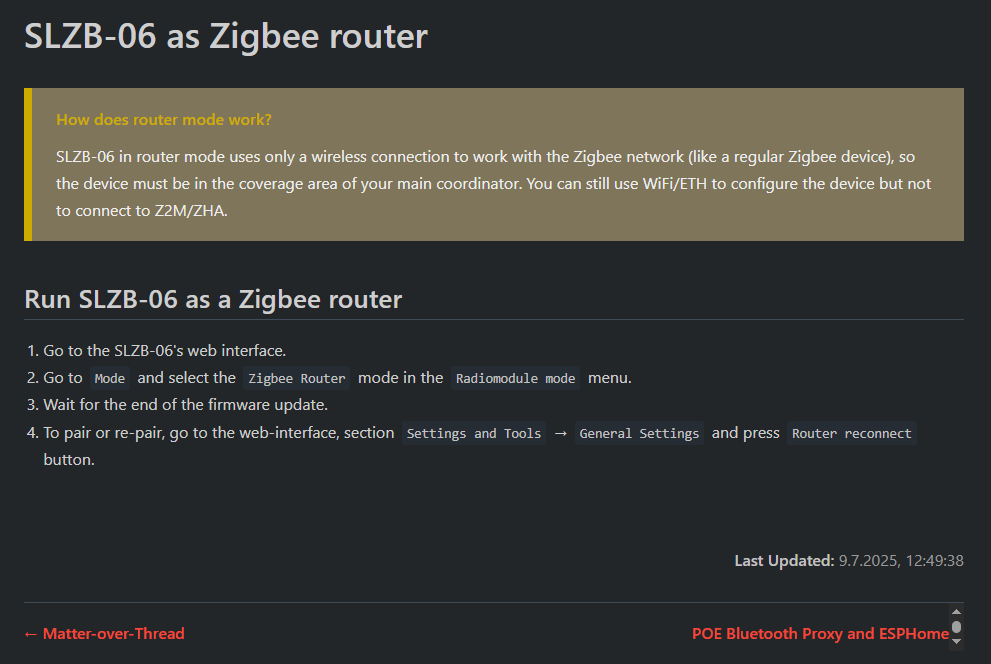This screenshot has height=664, width=991.
Task: Click the 'General Settings' code label
Action: (639, 433)
